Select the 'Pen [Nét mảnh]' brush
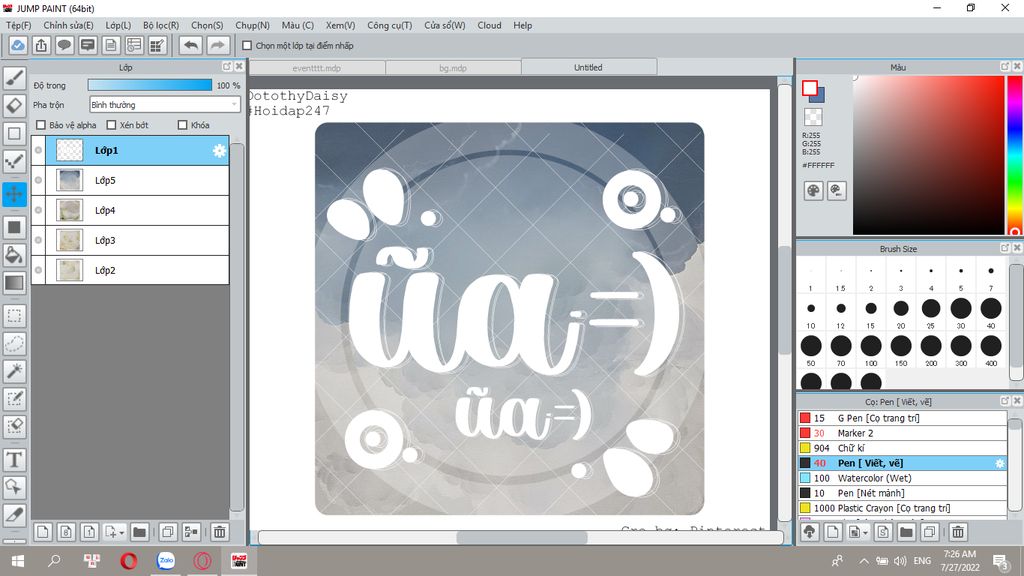This screenshot has height=576, width=1024. point(903,493)
